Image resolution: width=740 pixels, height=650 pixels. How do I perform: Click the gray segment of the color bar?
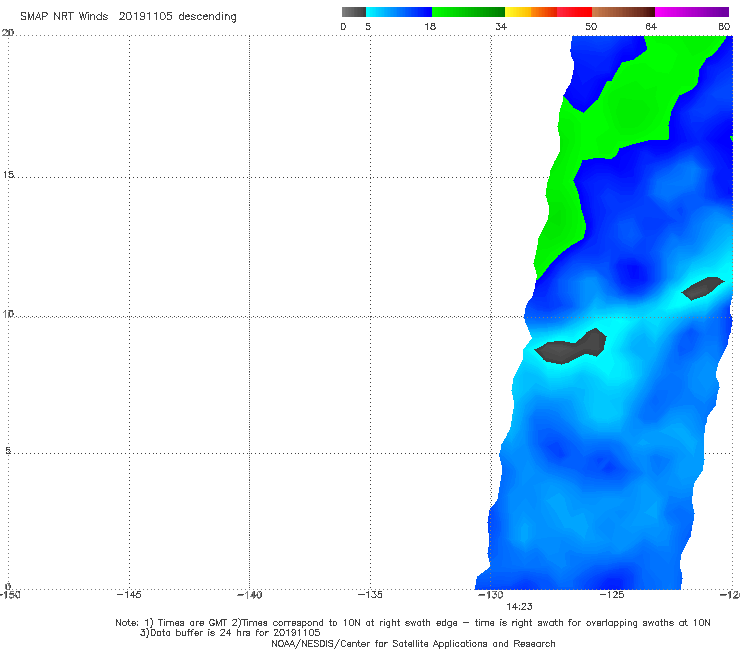pyautogui.click(x=353, y=12)
